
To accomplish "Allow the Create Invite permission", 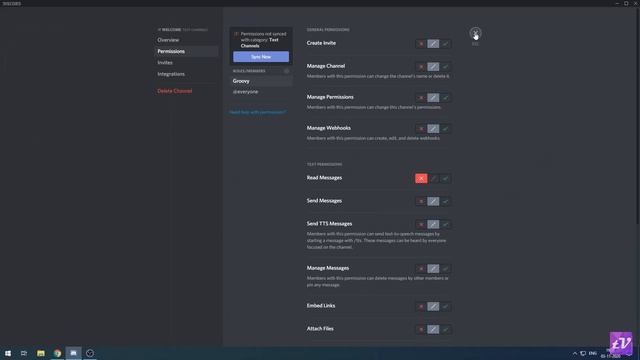I will pyautogui.click(x=445, y=44).
